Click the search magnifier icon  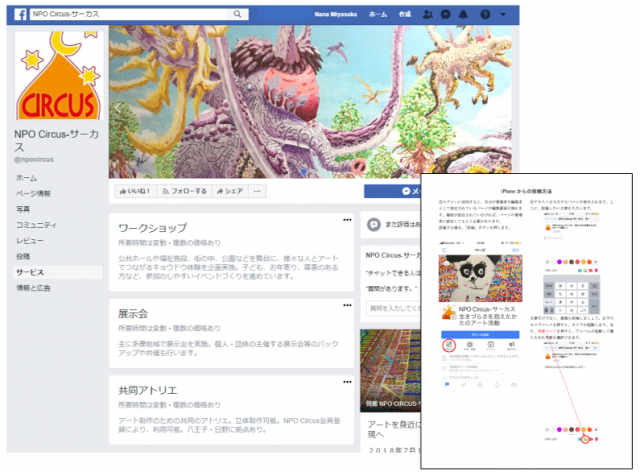(237, 14)
